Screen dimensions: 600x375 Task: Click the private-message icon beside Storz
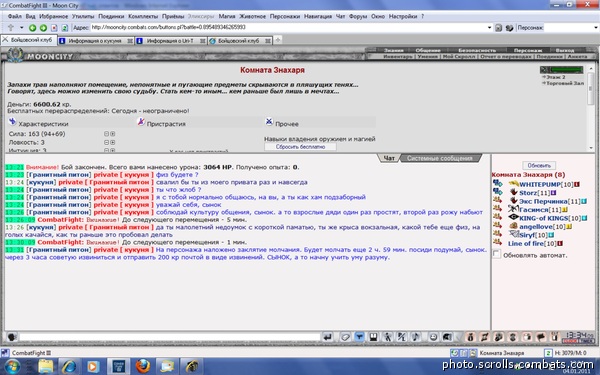click(497, 191)
